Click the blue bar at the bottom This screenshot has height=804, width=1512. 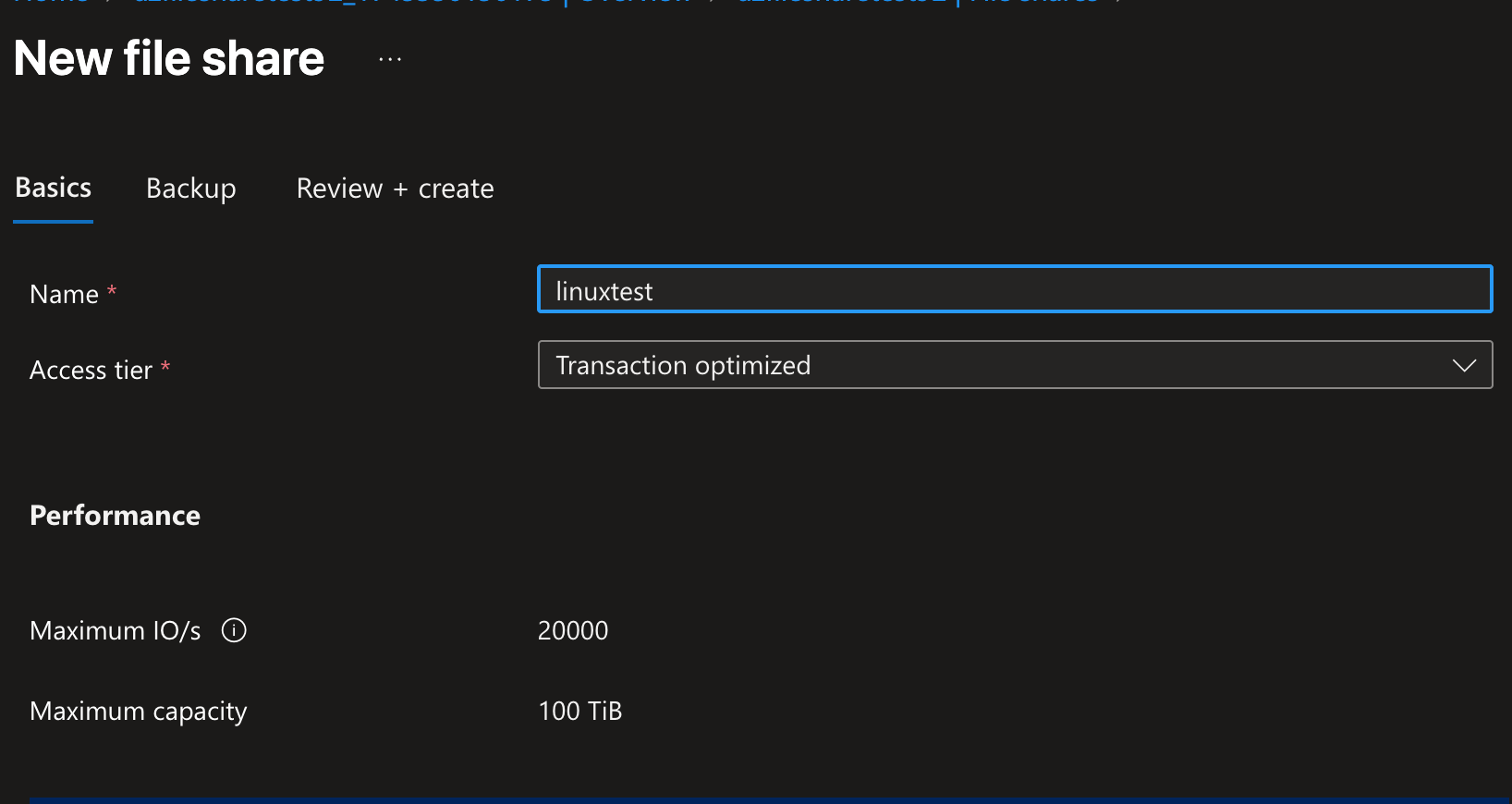pos(756,799)
